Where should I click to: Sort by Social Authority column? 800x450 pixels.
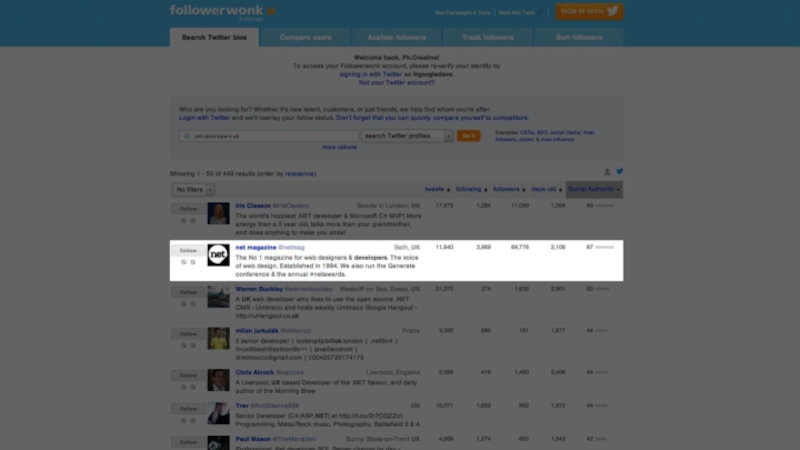pos(594,189)
